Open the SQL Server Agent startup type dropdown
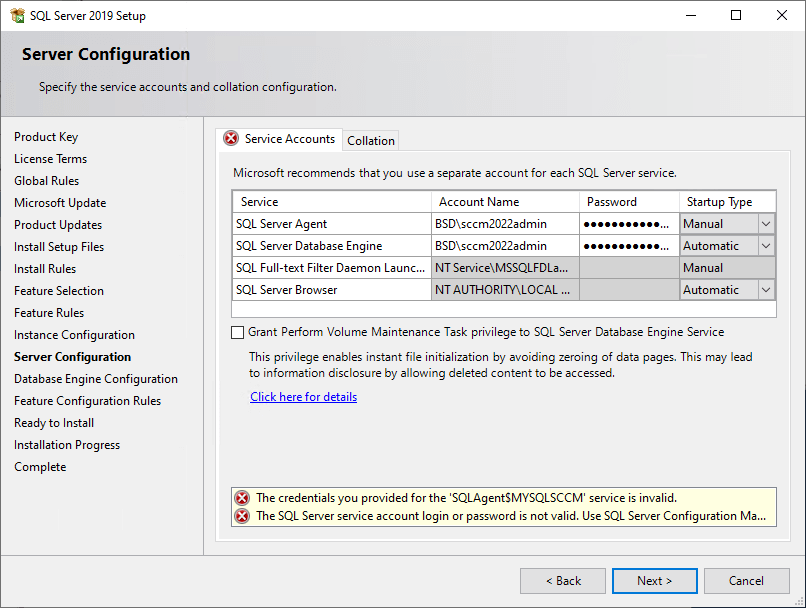Viewport: 806px width, 608px height. coord(766,224)
